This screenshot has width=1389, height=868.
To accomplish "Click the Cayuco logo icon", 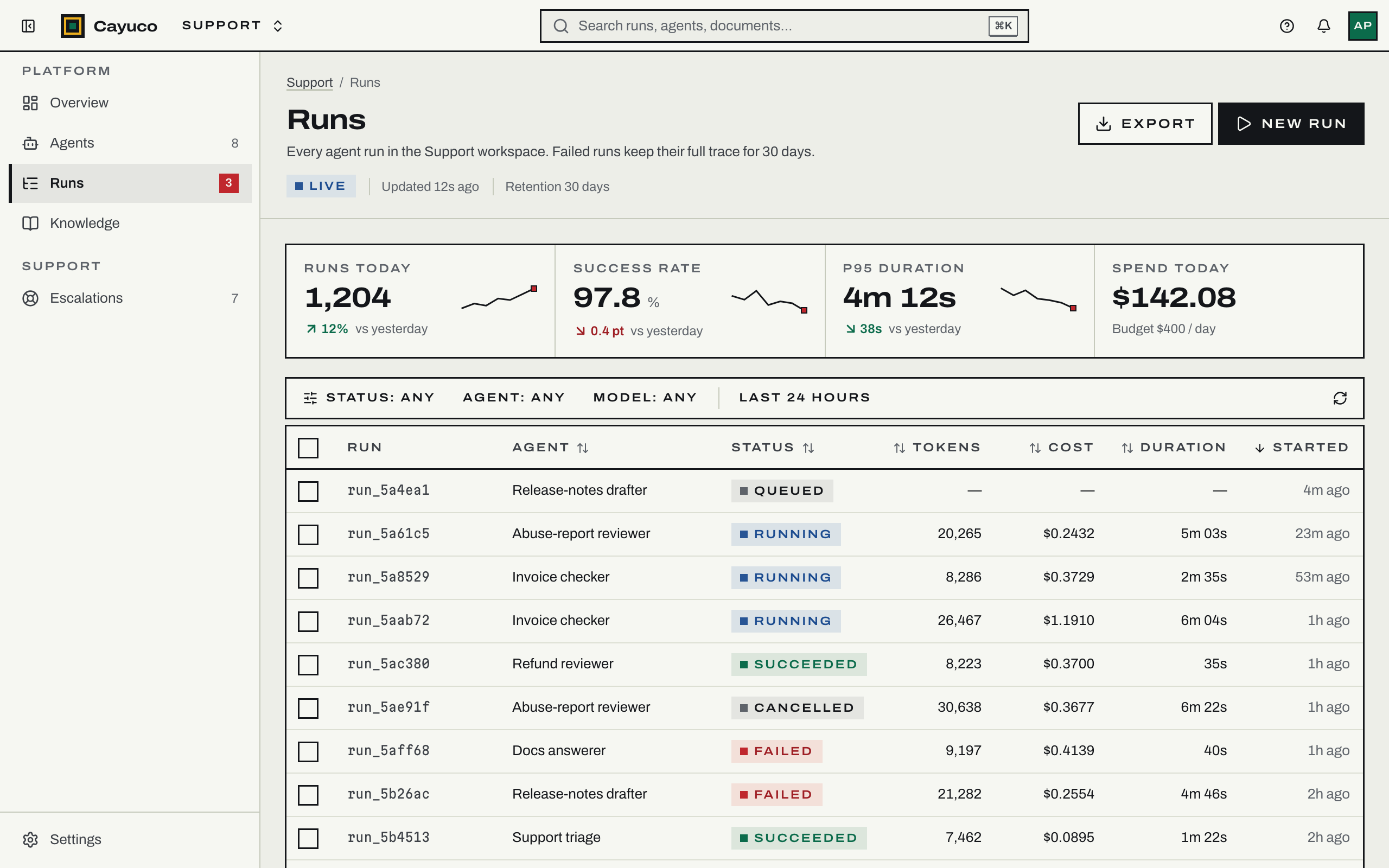I will (72, 26).
